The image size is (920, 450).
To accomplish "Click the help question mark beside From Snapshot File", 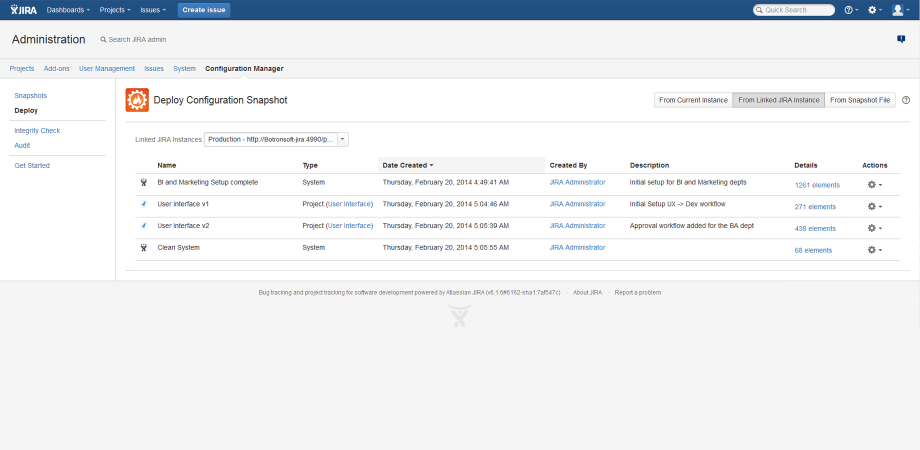I will (906, 100).
